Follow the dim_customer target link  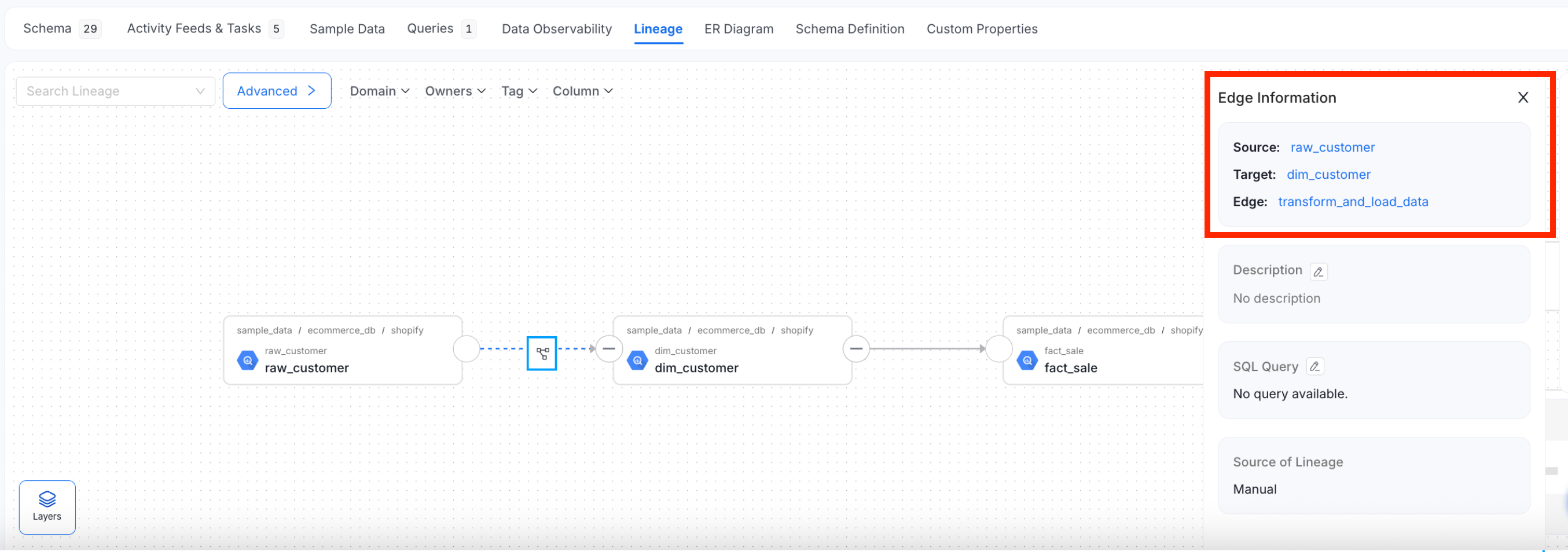1328,175
